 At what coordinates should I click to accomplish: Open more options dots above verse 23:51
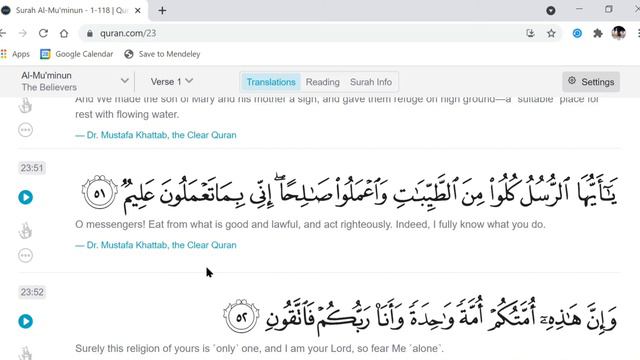click(x=25, y=130)
